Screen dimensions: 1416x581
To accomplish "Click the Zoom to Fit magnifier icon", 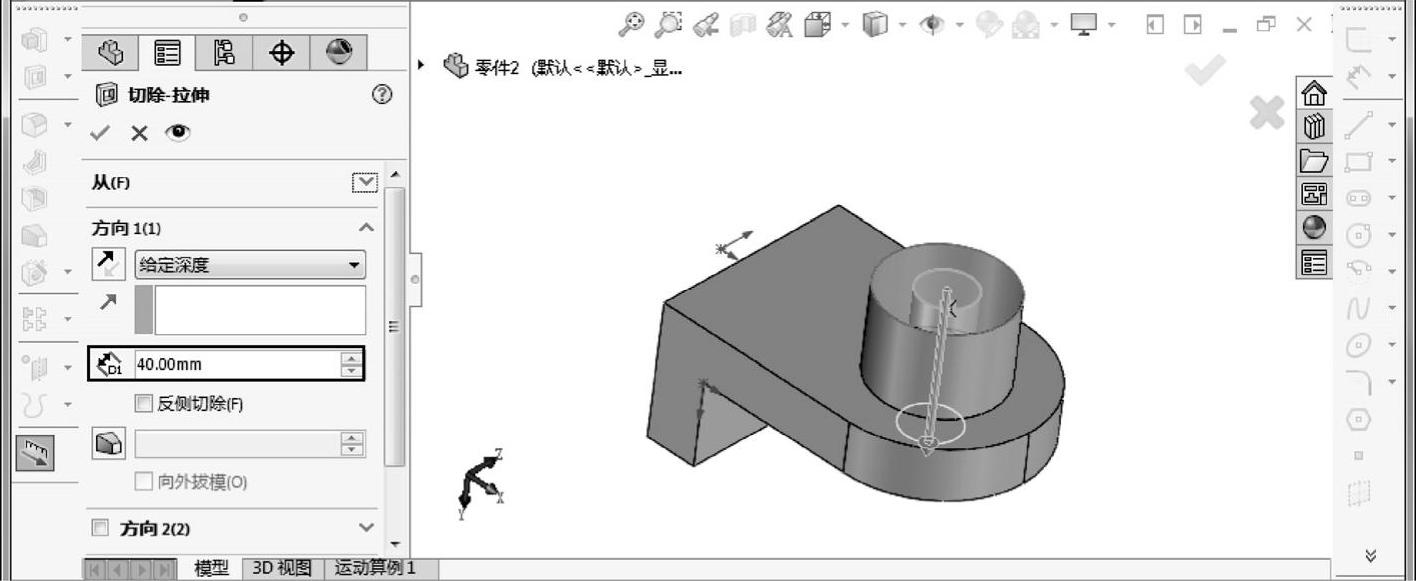I will (x=632, y=24).
